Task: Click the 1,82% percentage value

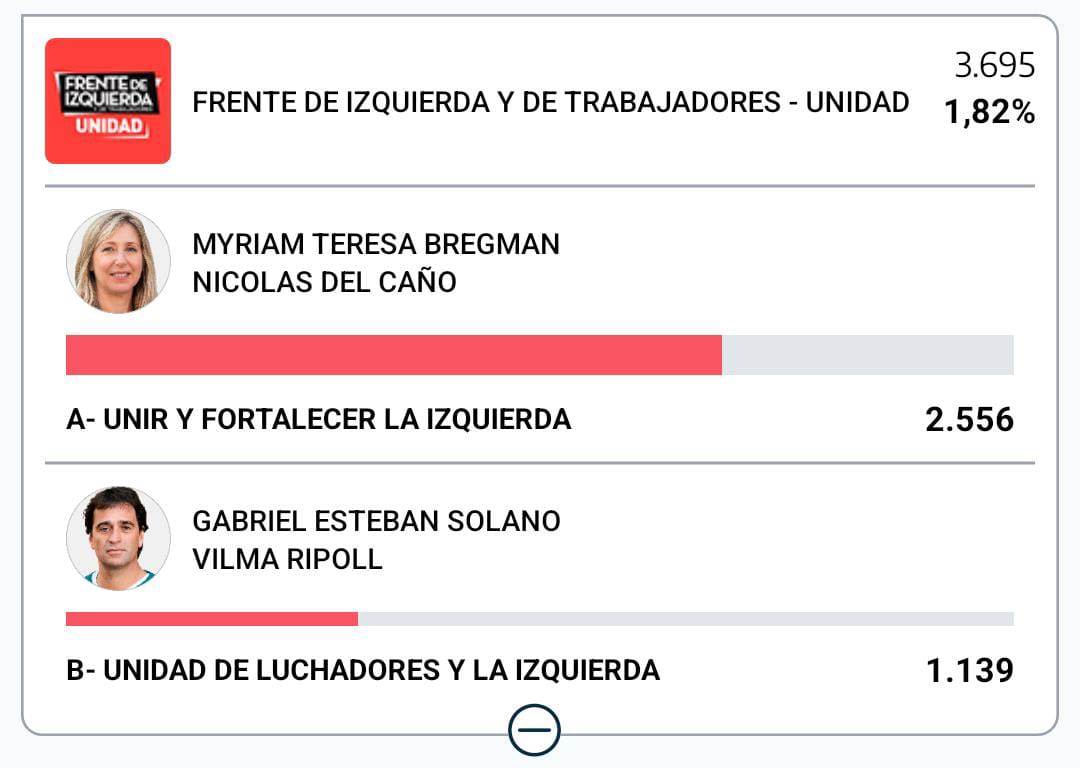Action: [x=989, y=112]
